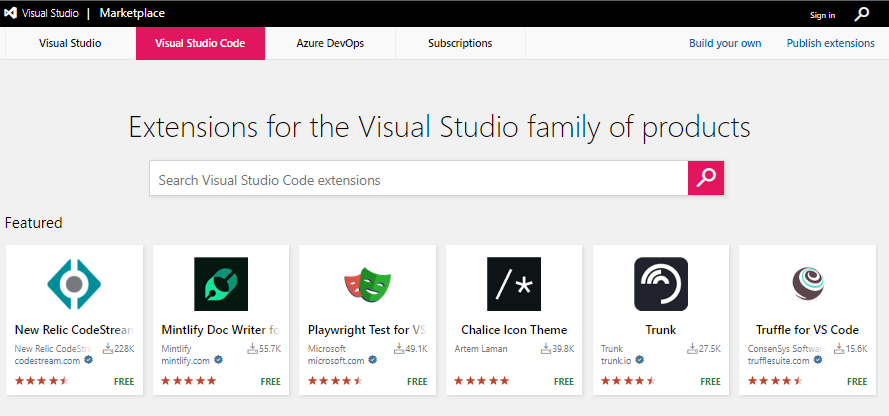Viewport: 889px width, 416px height.
Task: Open the Truffle for VS Code logo
Action: [x=807, y=284]
